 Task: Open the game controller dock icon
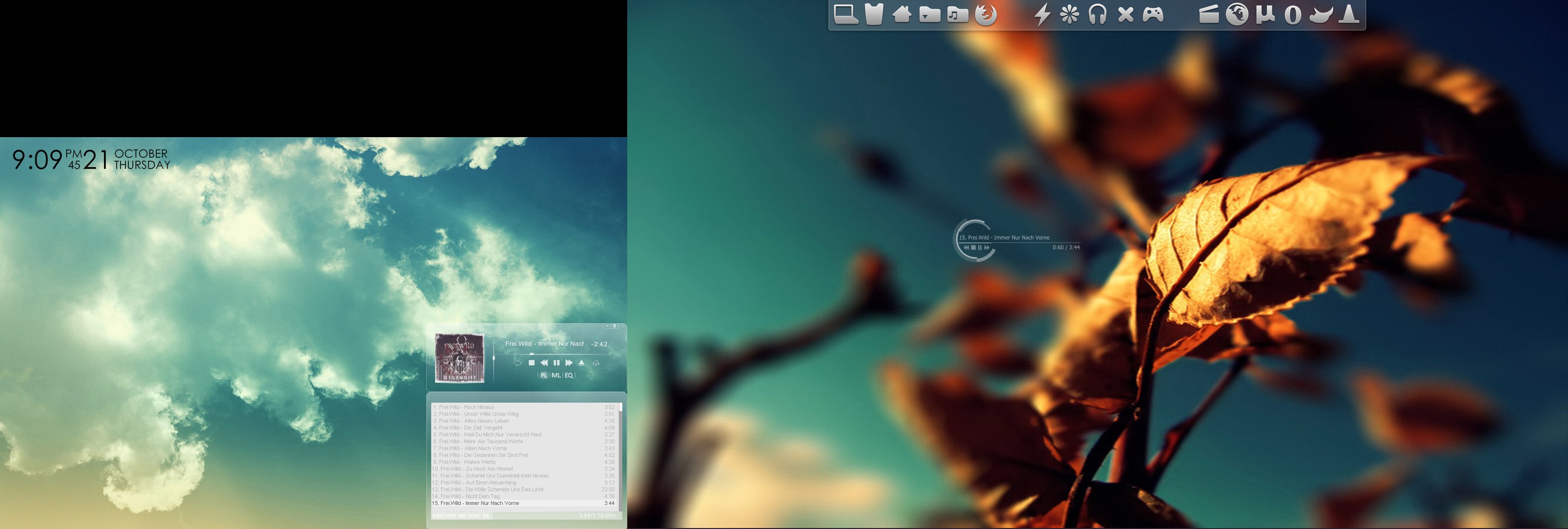(1152, 14)
